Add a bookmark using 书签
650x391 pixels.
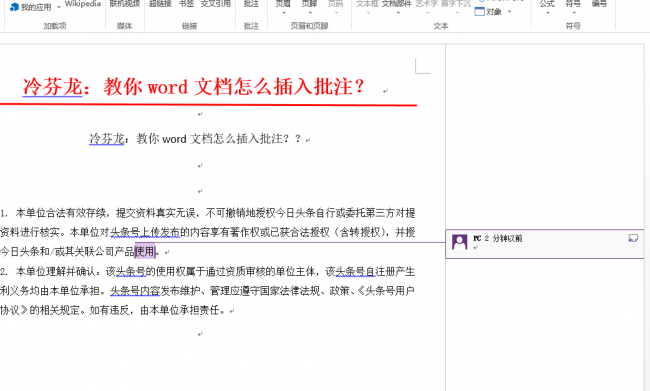pyautogui.click(x=187, y=4)
